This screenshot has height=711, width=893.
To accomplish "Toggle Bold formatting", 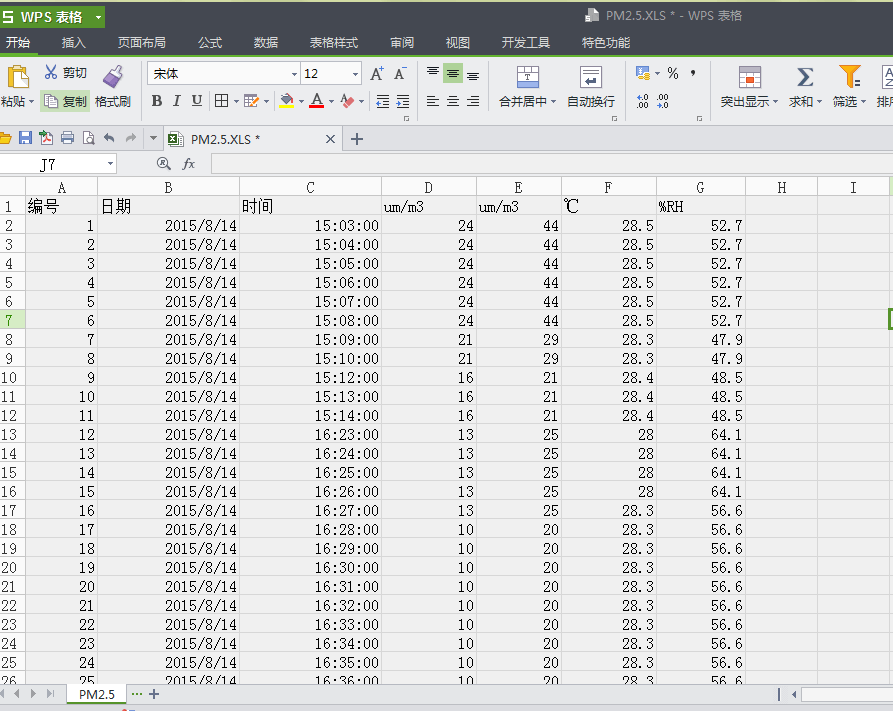I will point(157,101).
